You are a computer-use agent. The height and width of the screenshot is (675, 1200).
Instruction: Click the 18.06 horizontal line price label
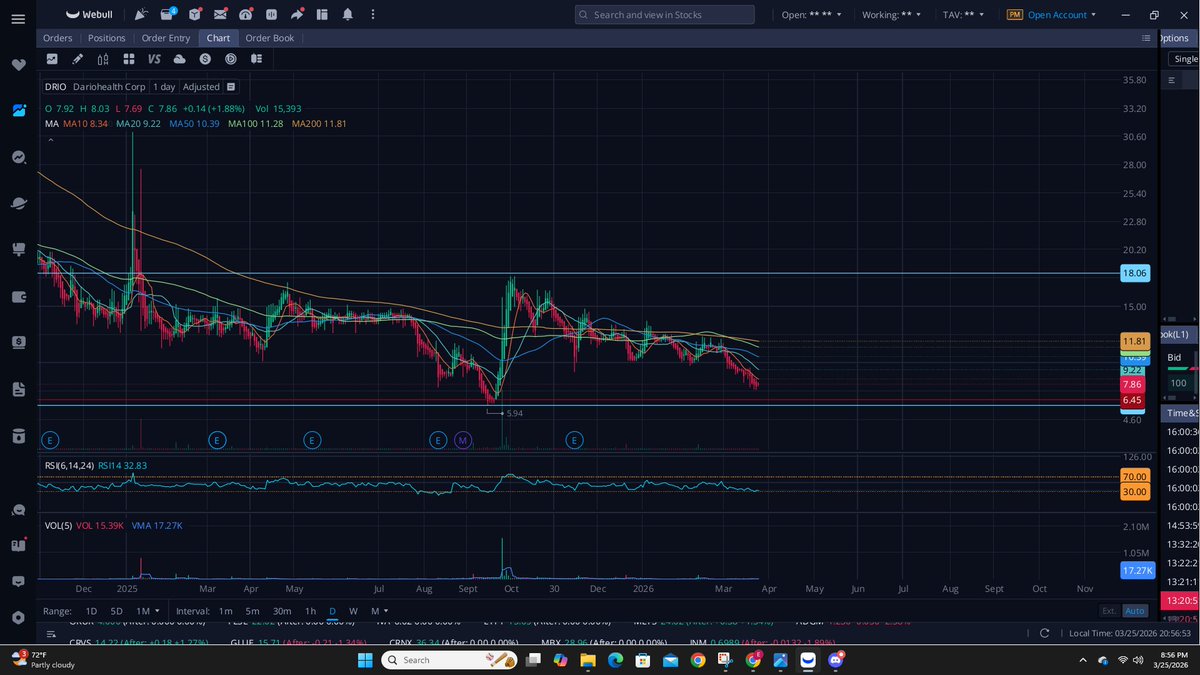click(x=1135, y=273)
